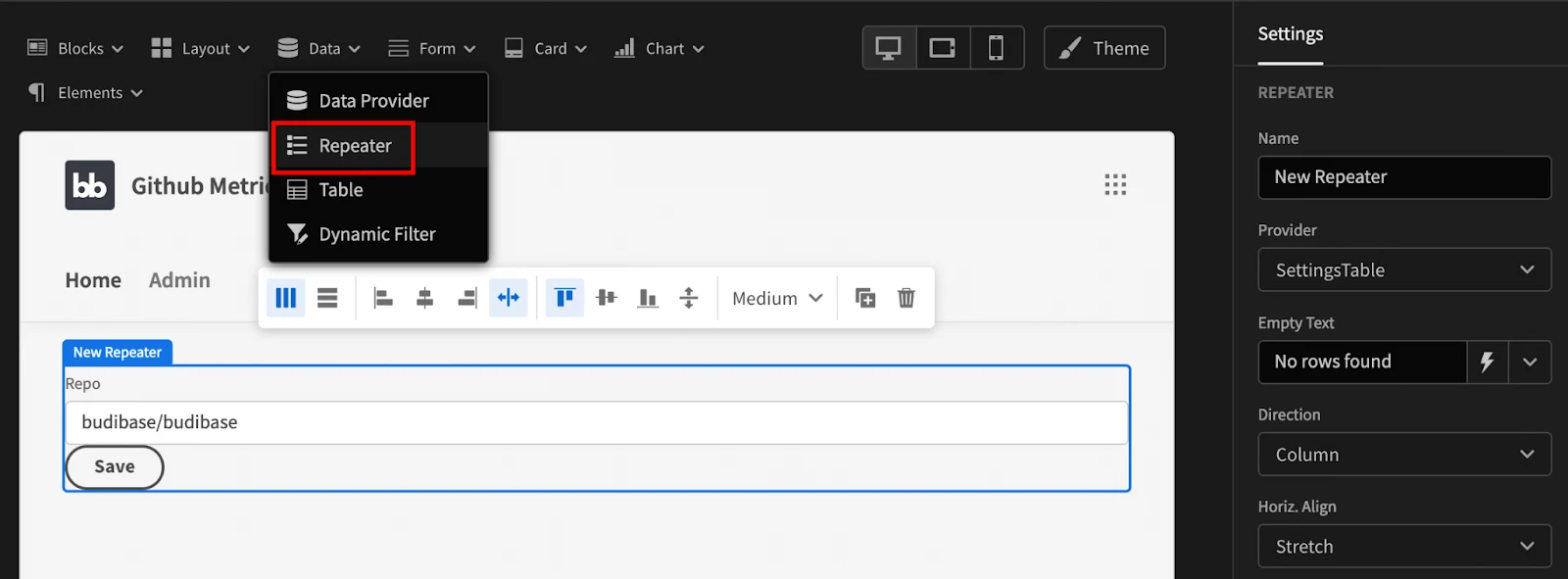This screenshot has width=1568, height=579.
Task: Switch preview to tablet view
Action: coord(943,48)
